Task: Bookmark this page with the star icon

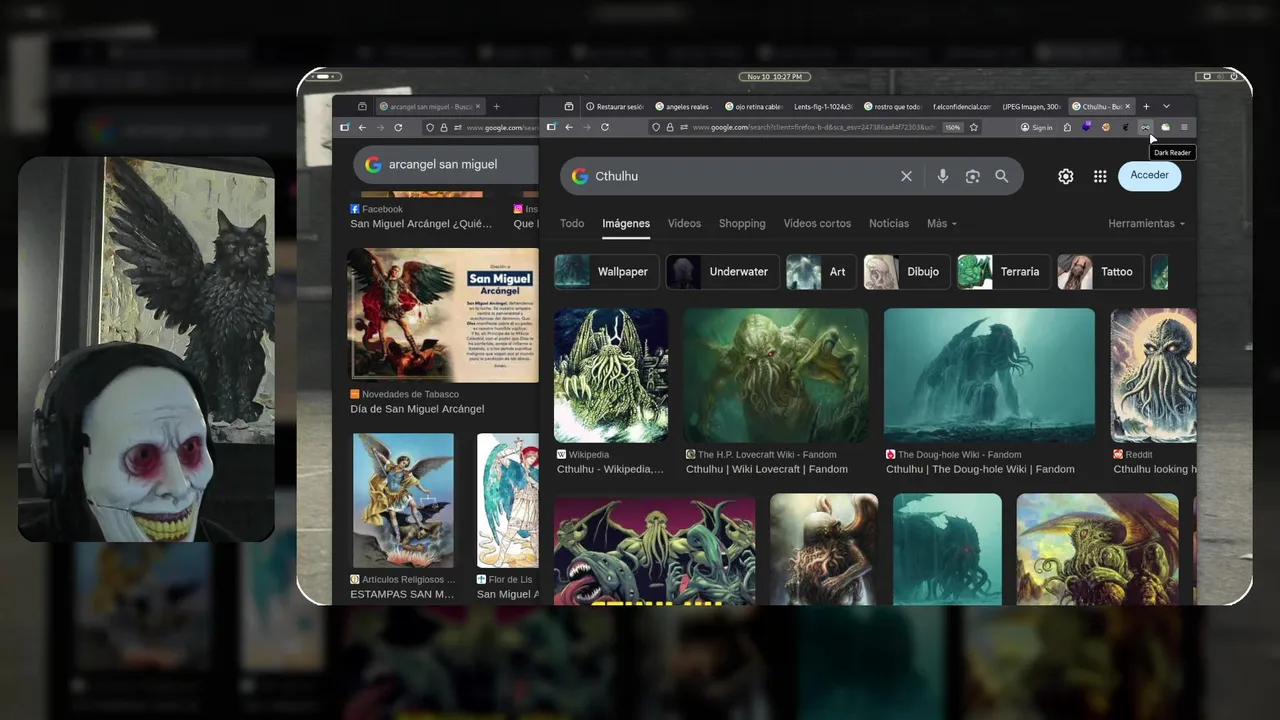Action: coord(974,127)
